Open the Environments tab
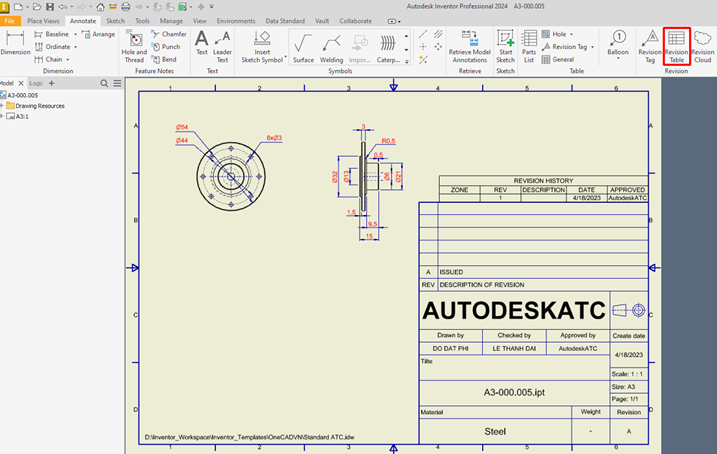 [x=236, y=21]
